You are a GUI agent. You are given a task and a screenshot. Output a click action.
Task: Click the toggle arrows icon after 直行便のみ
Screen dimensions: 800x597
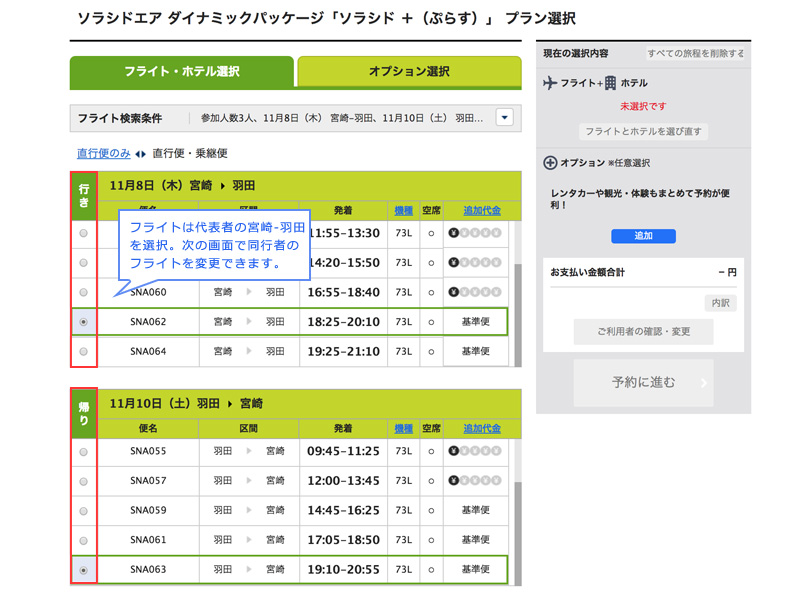(x=140, y=154)
